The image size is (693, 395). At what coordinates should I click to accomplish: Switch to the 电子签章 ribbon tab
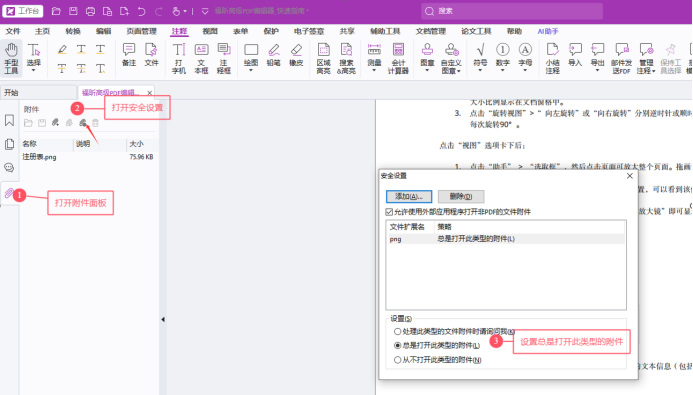click(309, 31)
